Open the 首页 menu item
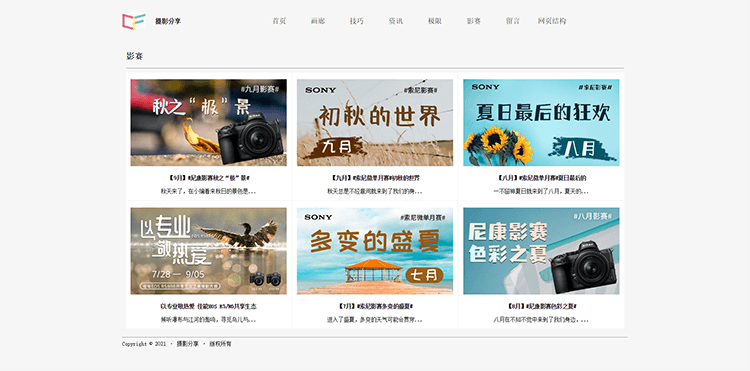Screen dimensions: 750x371 pos(279,21)
